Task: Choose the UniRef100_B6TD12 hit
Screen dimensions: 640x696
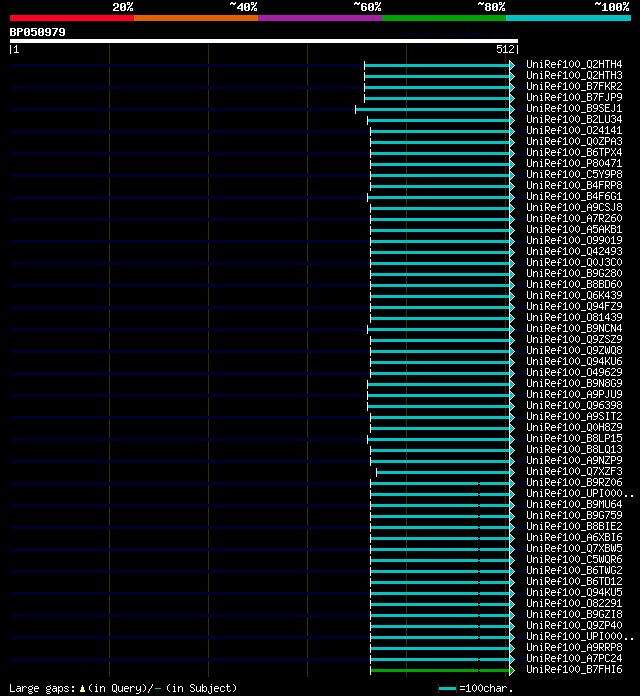Action: click(x=574, y=581)
